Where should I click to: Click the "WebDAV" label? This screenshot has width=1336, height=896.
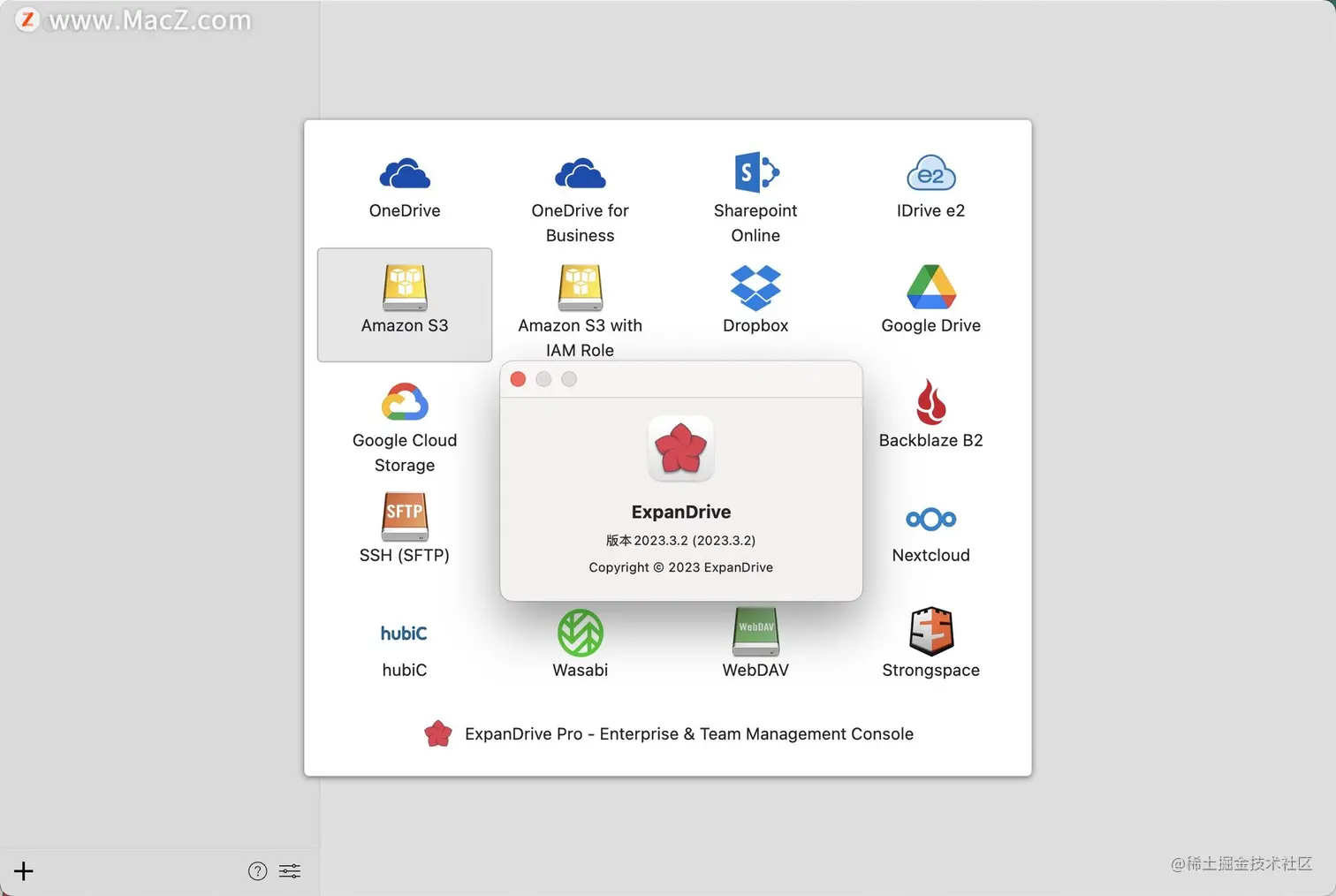[x=756, y=670]
